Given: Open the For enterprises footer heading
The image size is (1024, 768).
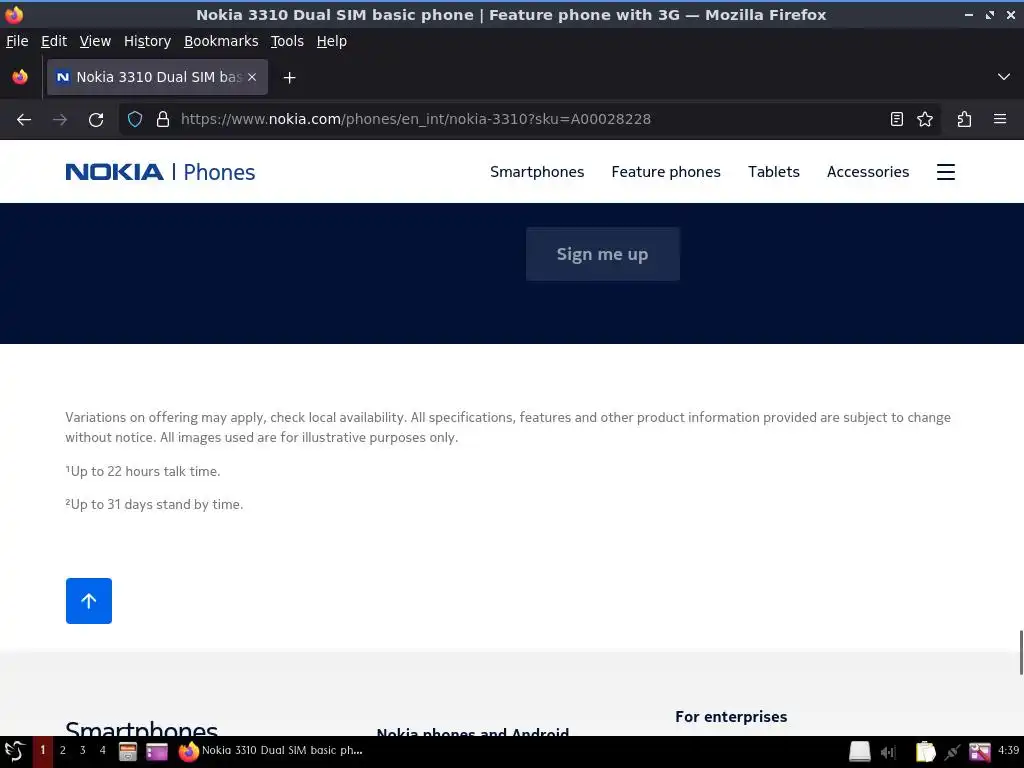Looking at the screenshot, I should pos(731,716).
